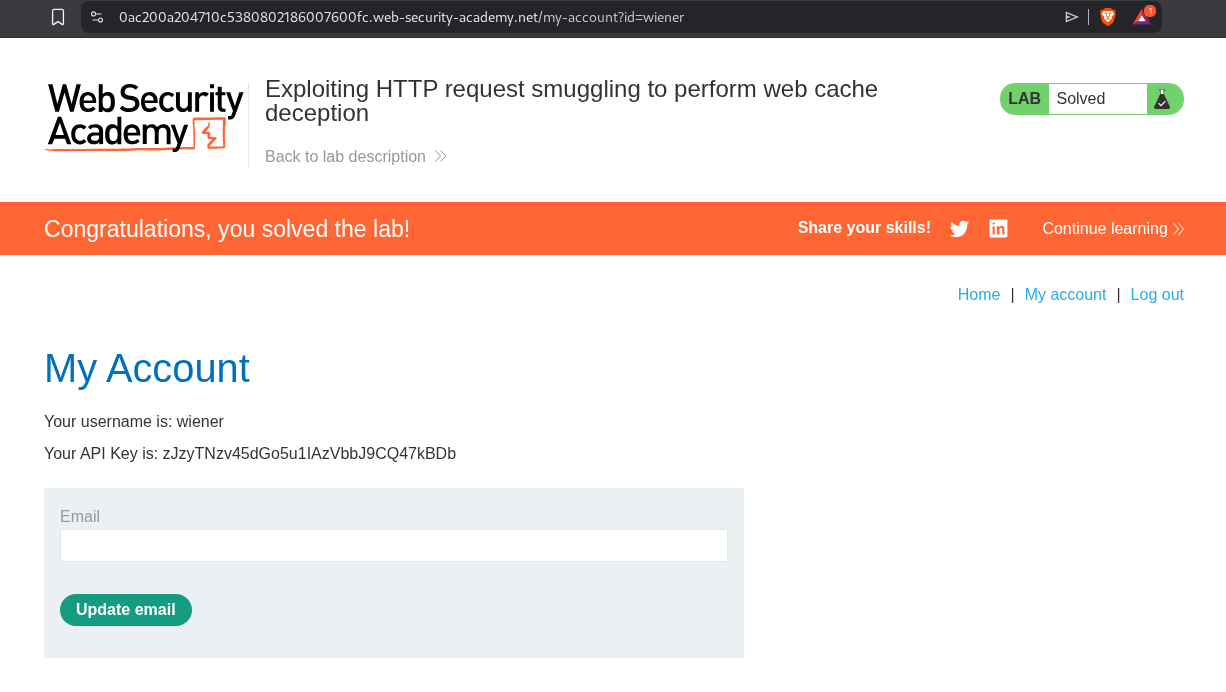Viewport: 1226px width, 692px height.
Task: Click the lab flask icon
Action: point(1162,99)
